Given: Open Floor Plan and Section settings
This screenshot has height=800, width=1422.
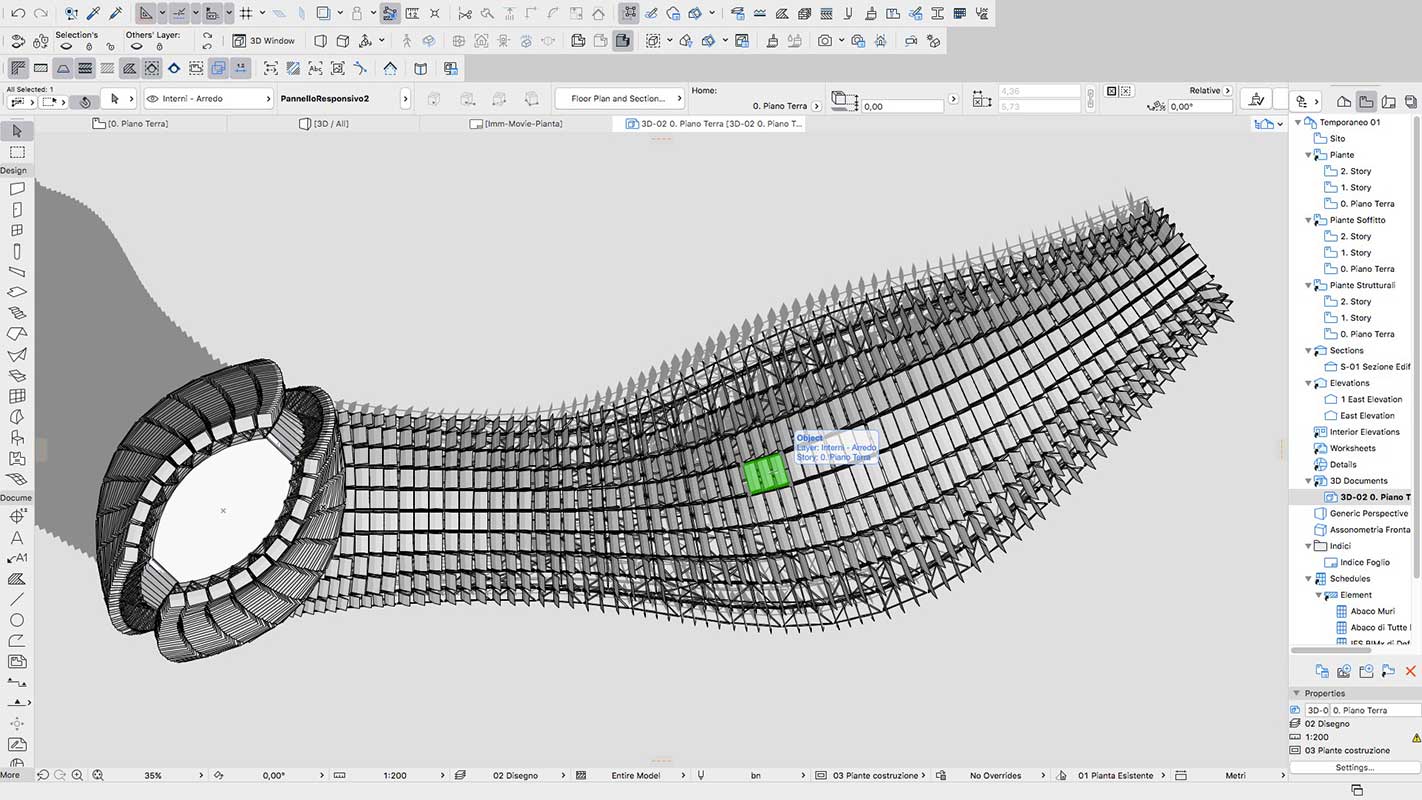Looking at the screenshot, I should (619, 99).
